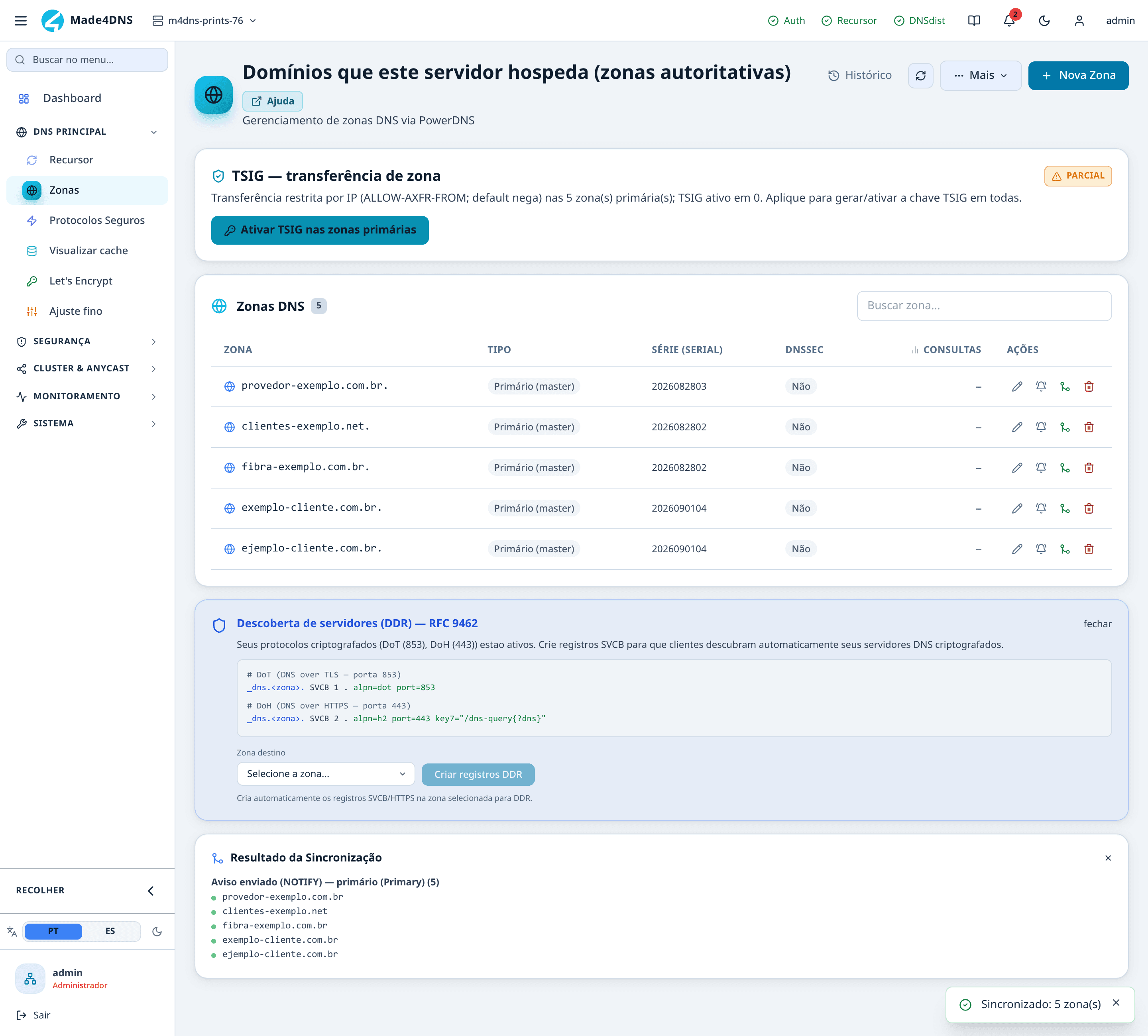
Task: Click the translate language icon
Action: click(x=12, y=931)
